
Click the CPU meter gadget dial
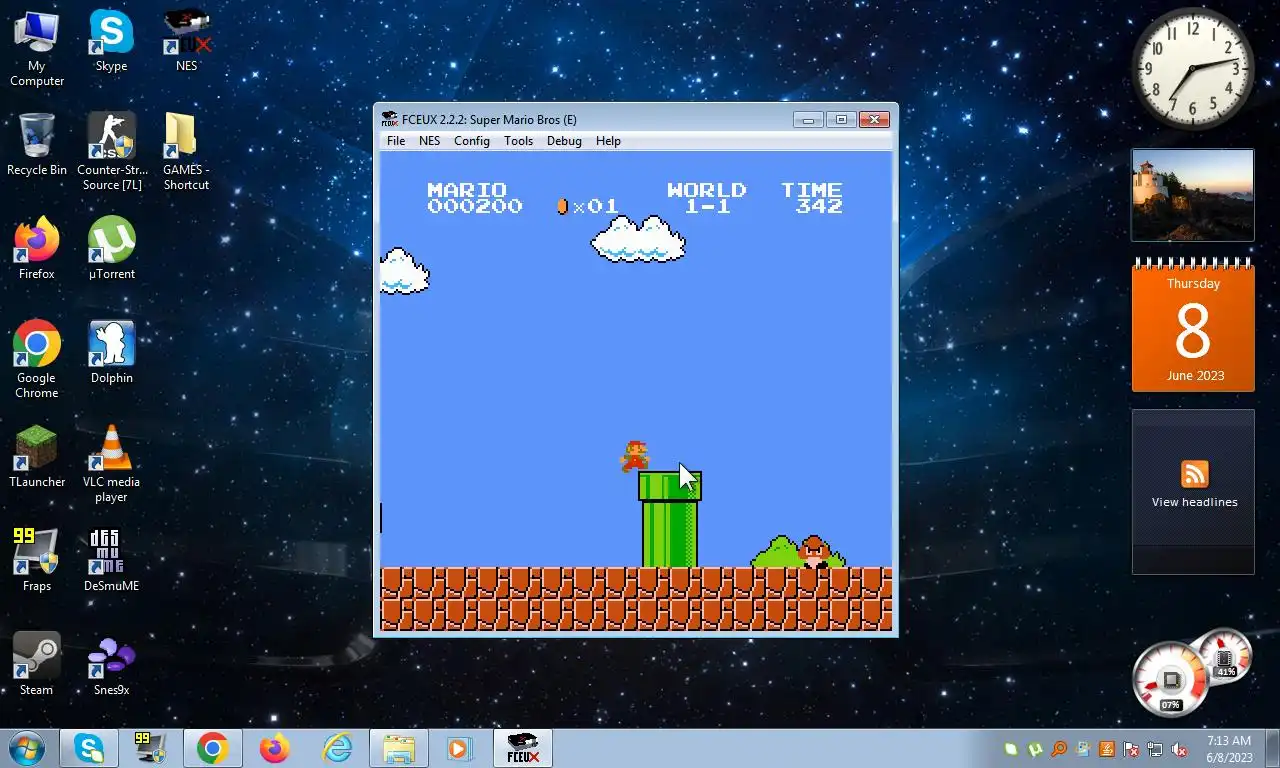pos(1170,681)
